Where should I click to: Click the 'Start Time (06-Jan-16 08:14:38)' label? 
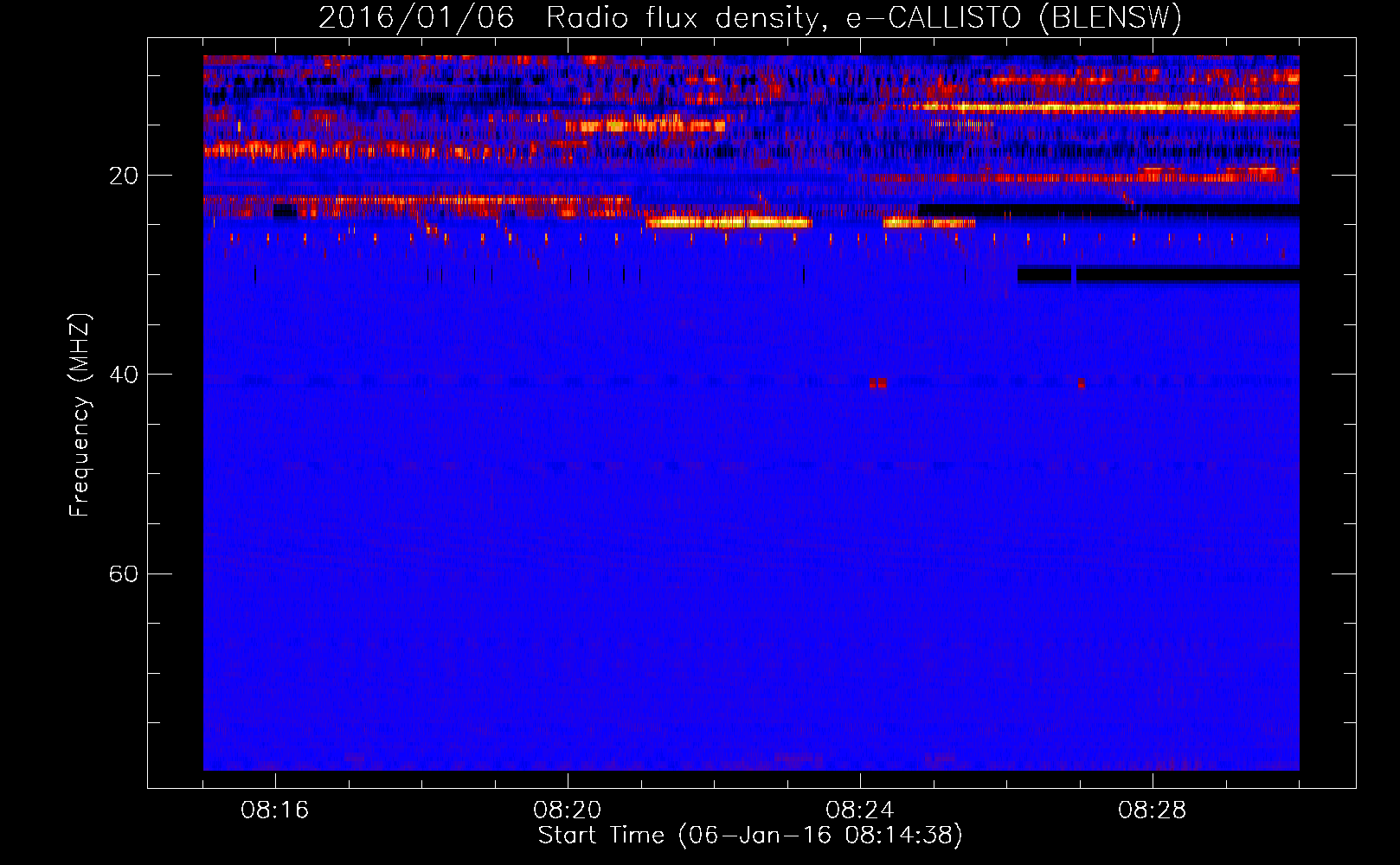pos(750,835)
